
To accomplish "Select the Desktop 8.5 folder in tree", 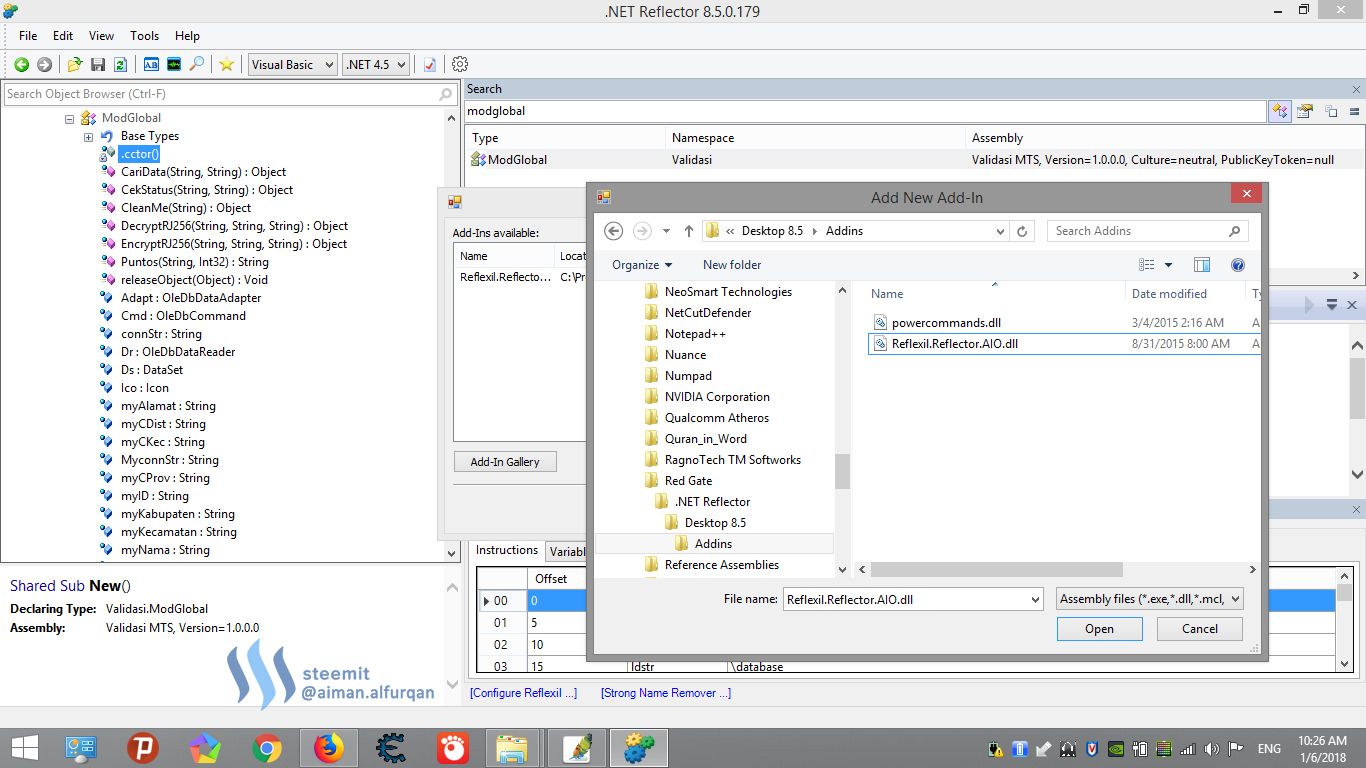I will click(715, 523).
